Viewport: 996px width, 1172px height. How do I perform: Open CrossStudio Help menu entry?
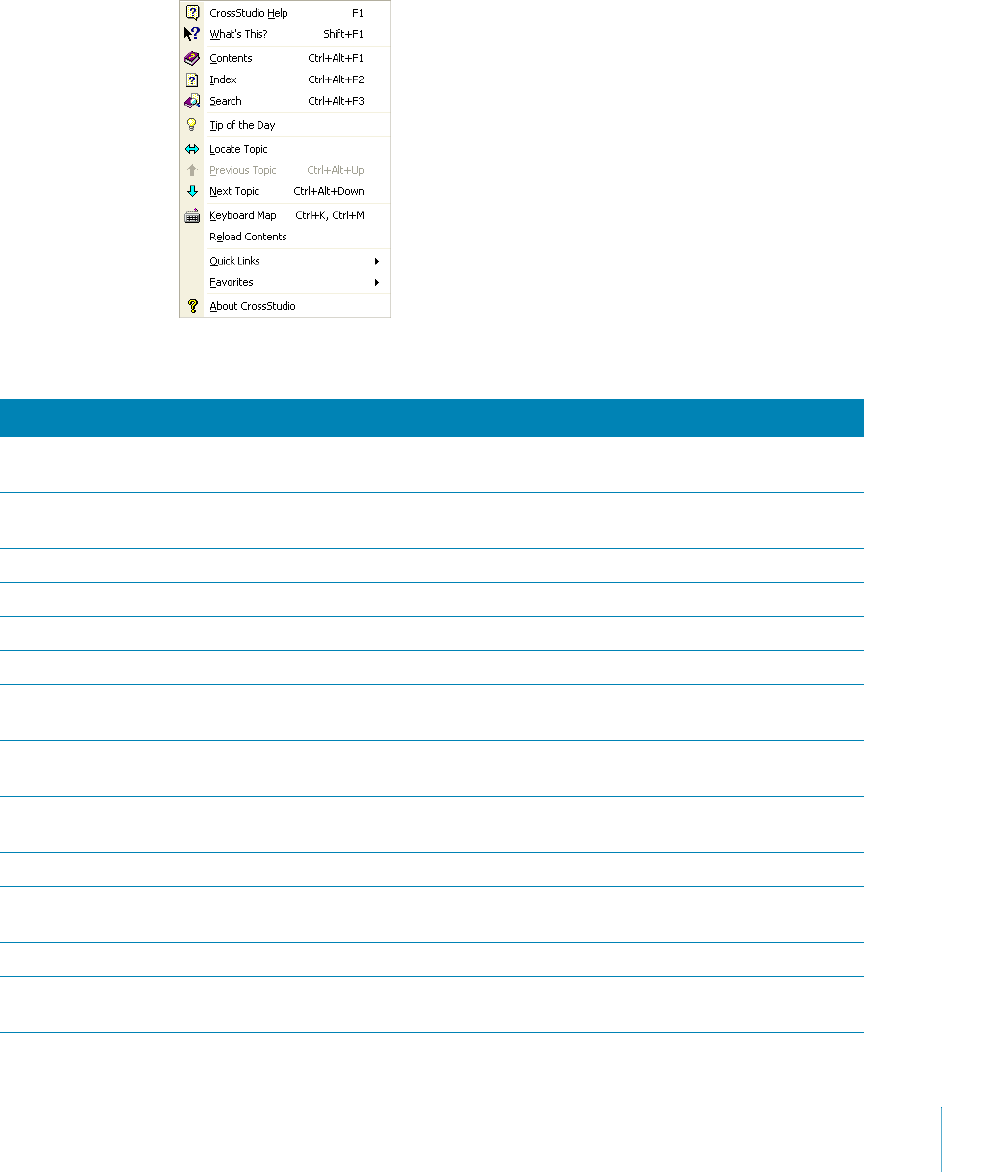pyautogui.click(x=285, y=13)
